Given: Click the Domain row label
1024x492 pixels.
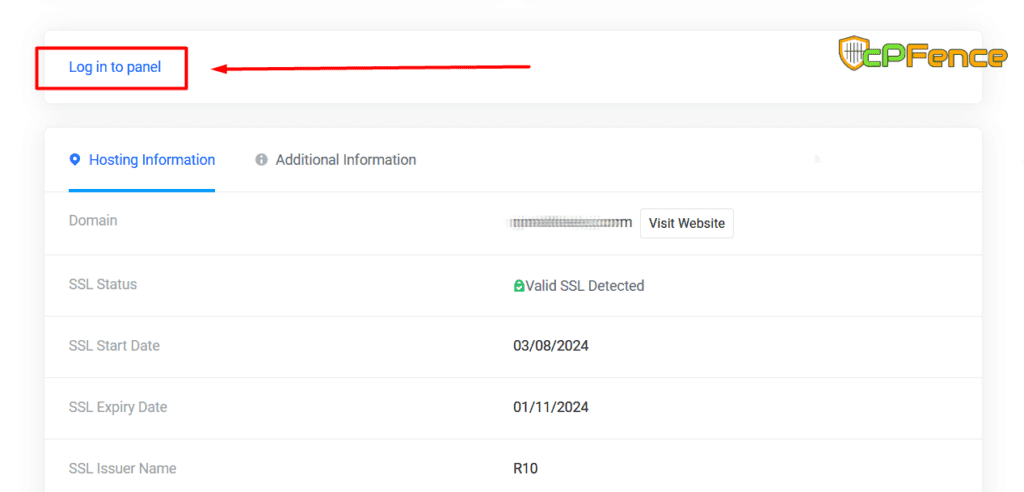Looking at the screenshot, I should pyautogui.click(x=93, y=220).
